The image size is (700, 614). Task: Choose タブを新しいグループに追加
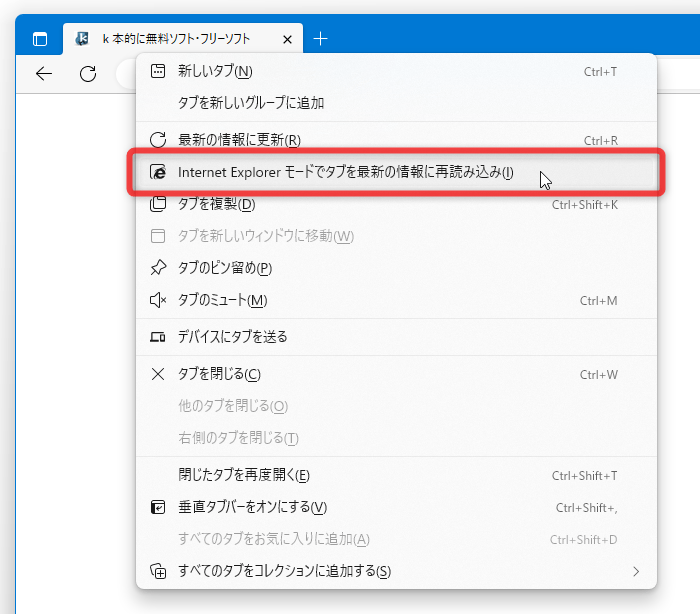[396, 103]
